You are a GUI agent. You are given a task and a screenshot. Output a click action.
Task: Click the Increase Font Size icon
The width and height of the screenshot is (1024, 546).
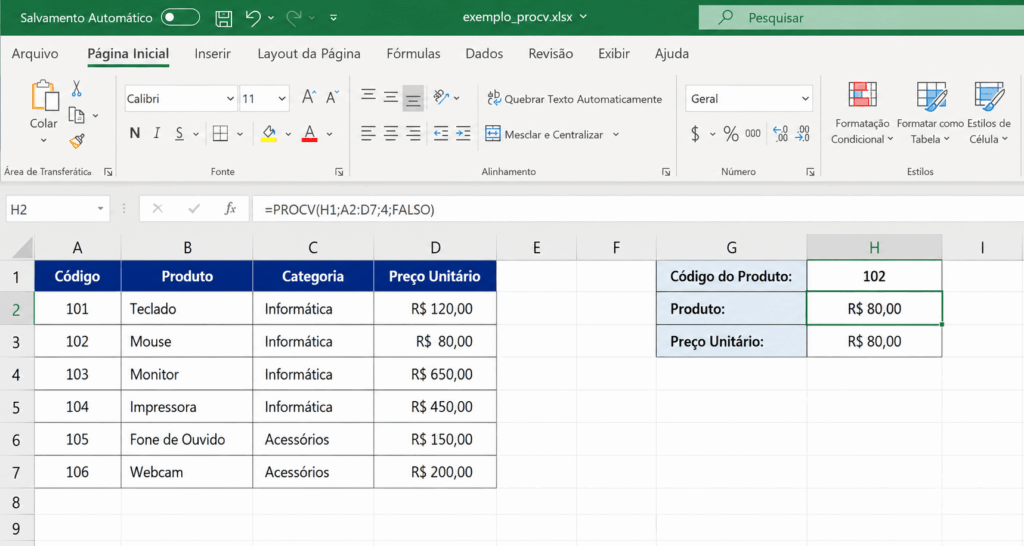click(x=308, y=98)
